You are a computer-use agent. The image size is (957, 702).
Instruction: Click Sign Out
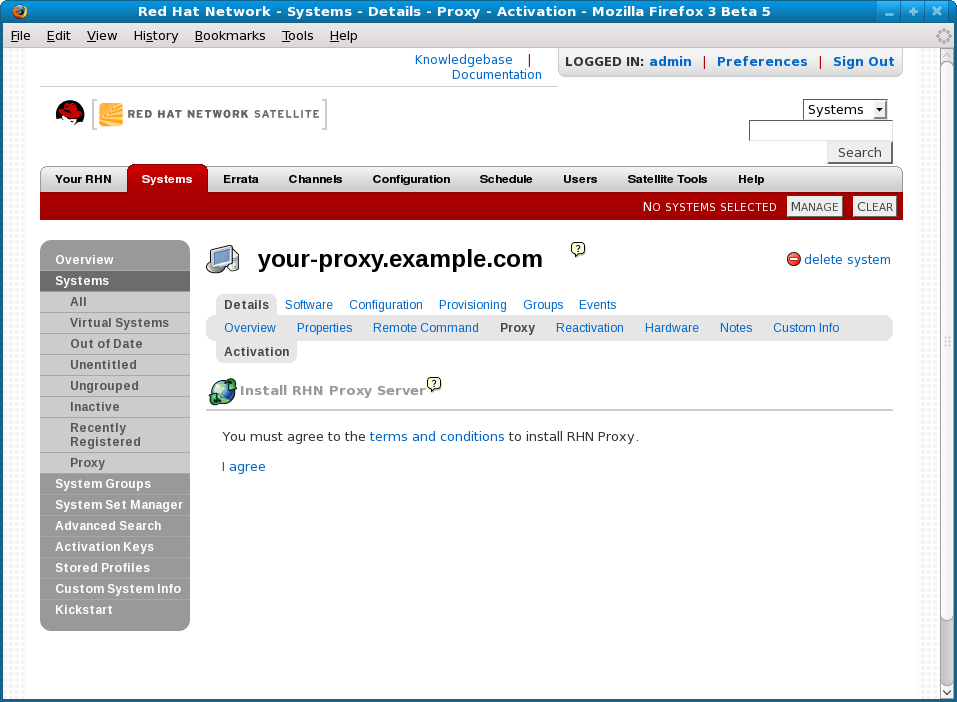(863, 62)
